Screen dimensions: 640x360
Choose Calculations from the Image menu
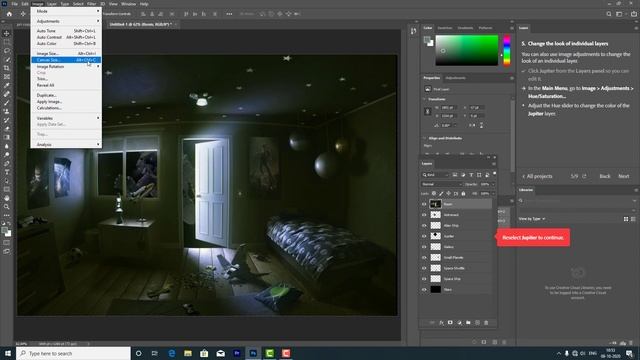click(x=66, y=108)
